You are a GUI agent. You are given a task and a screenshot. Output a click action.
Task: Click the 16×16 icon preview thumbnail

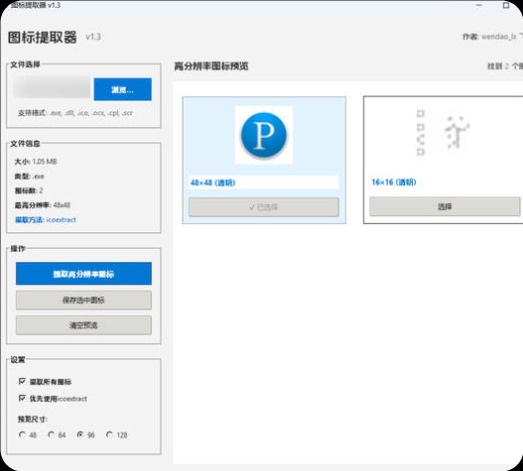[x=443, y=133]
